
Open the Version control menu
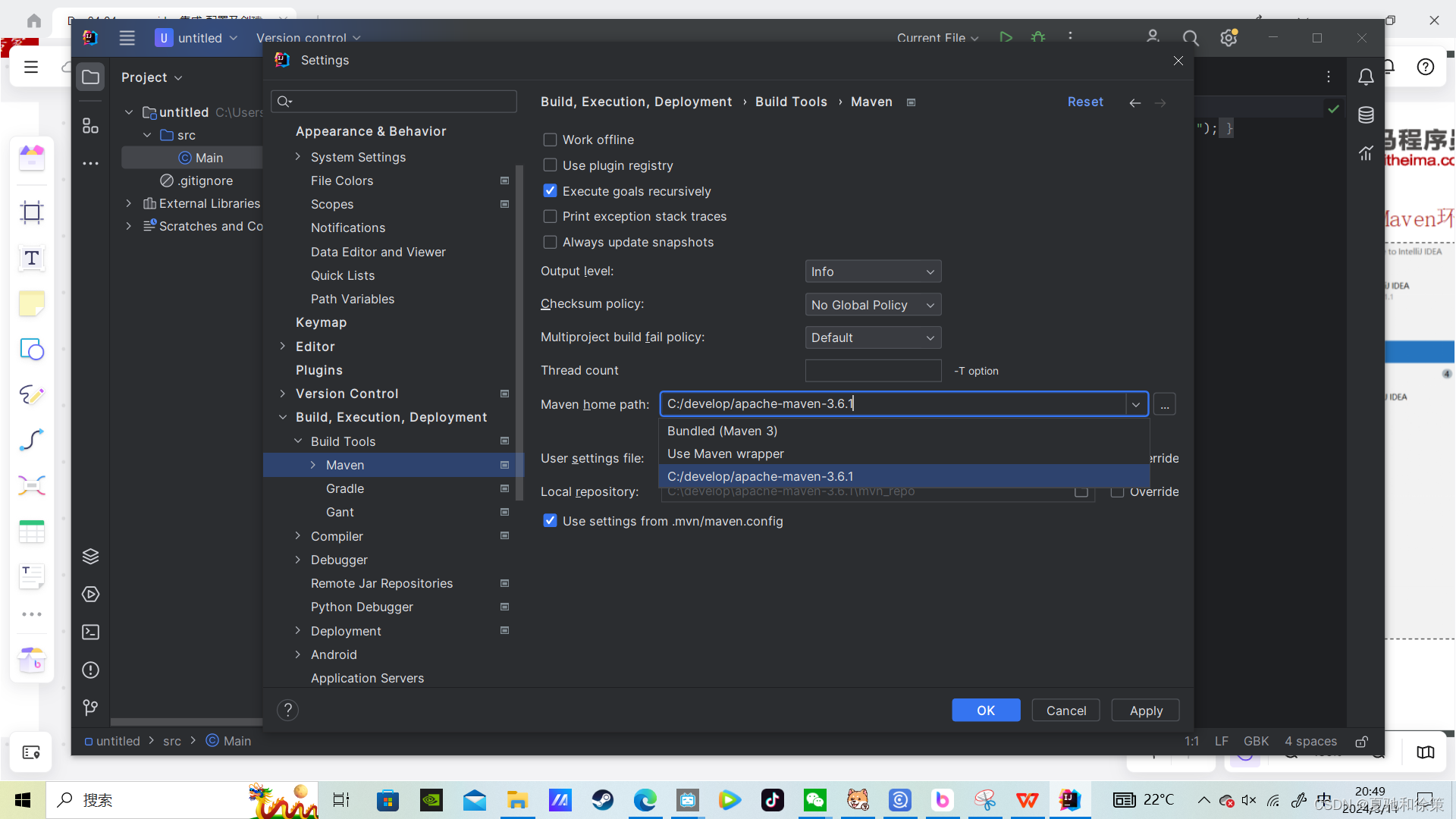(x=308, y=38)
